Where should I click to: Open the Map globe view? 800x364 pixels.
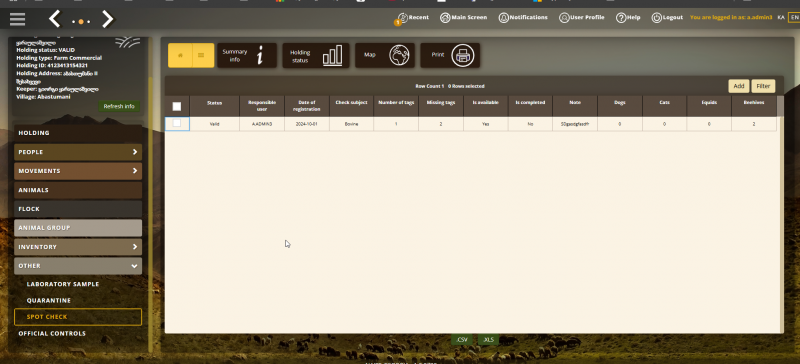click(385, 55)
